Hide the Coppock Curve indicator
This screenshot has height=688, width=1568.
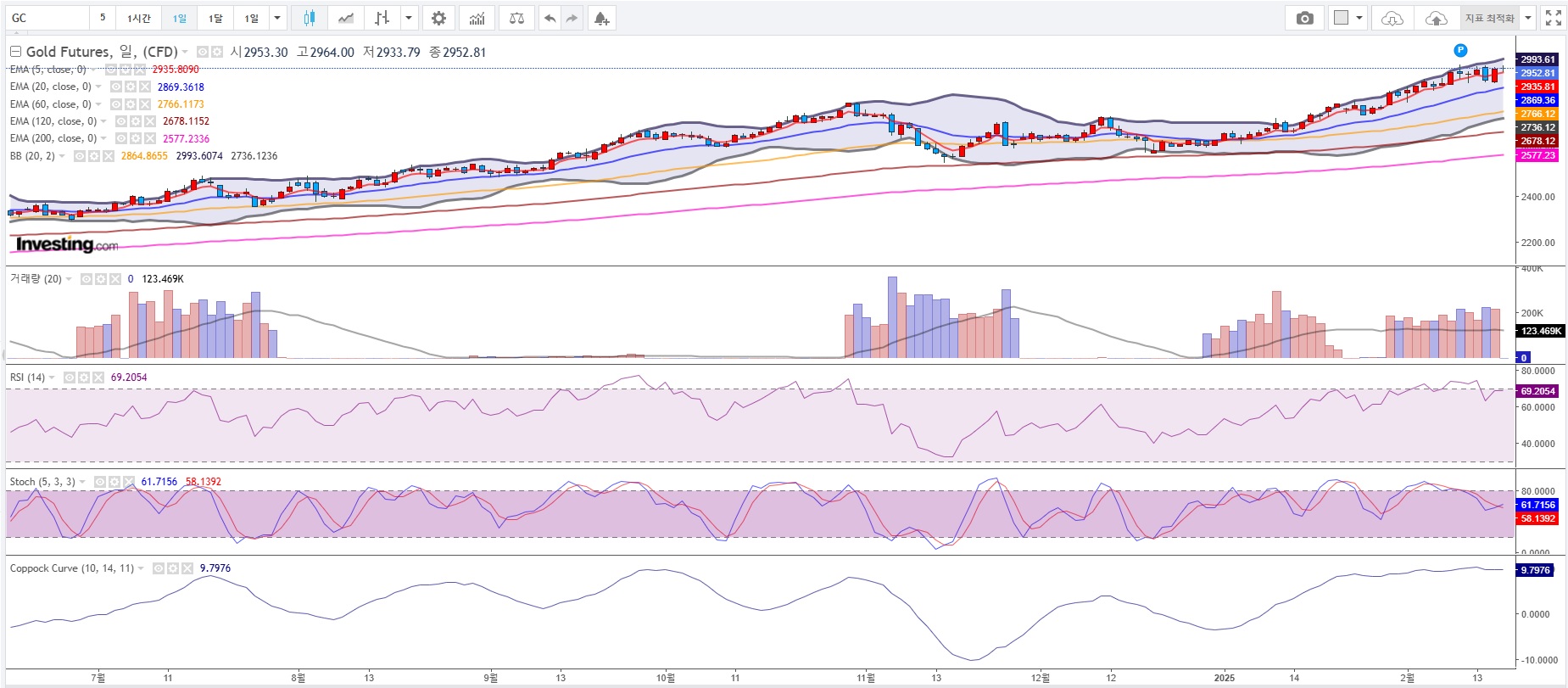[159, 568]
